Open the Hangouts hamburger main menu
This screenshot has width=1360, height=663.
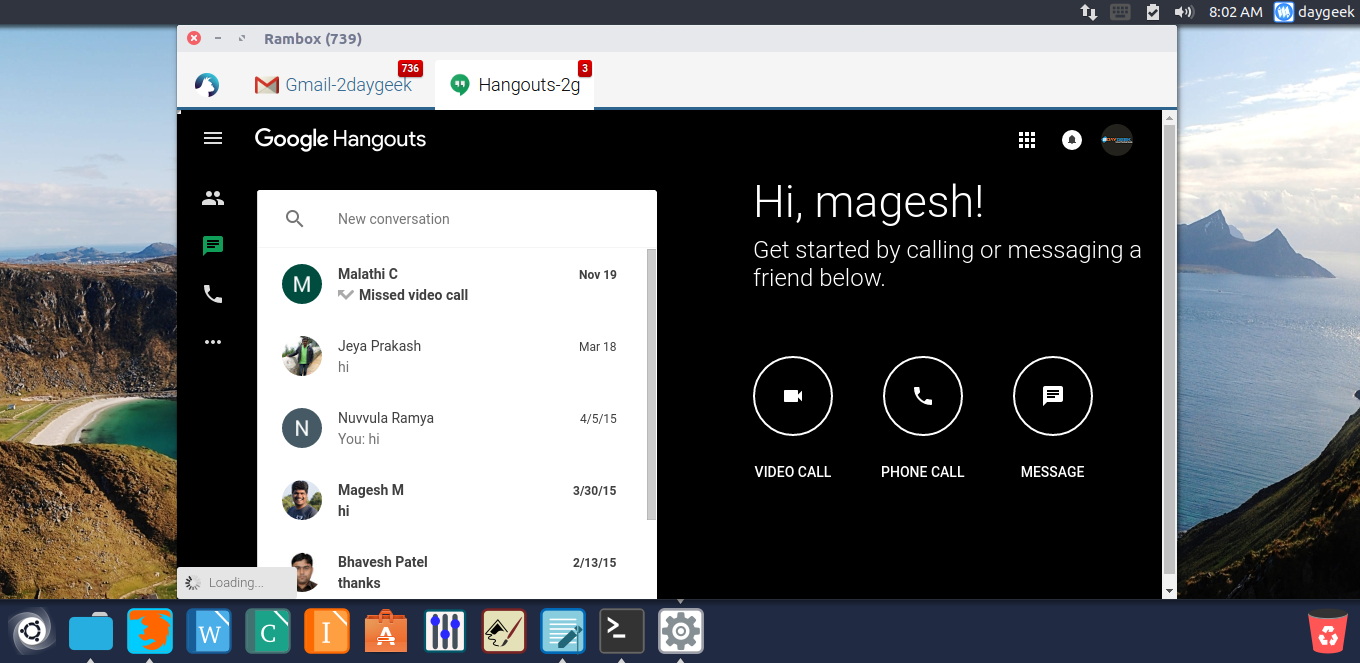(213, 139)
